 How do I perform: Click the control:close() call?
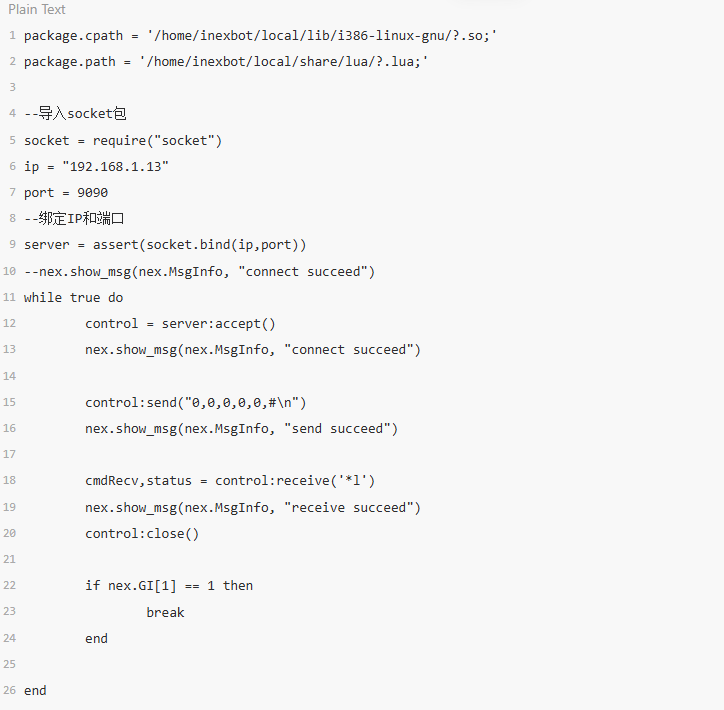[x=142, y=533]
